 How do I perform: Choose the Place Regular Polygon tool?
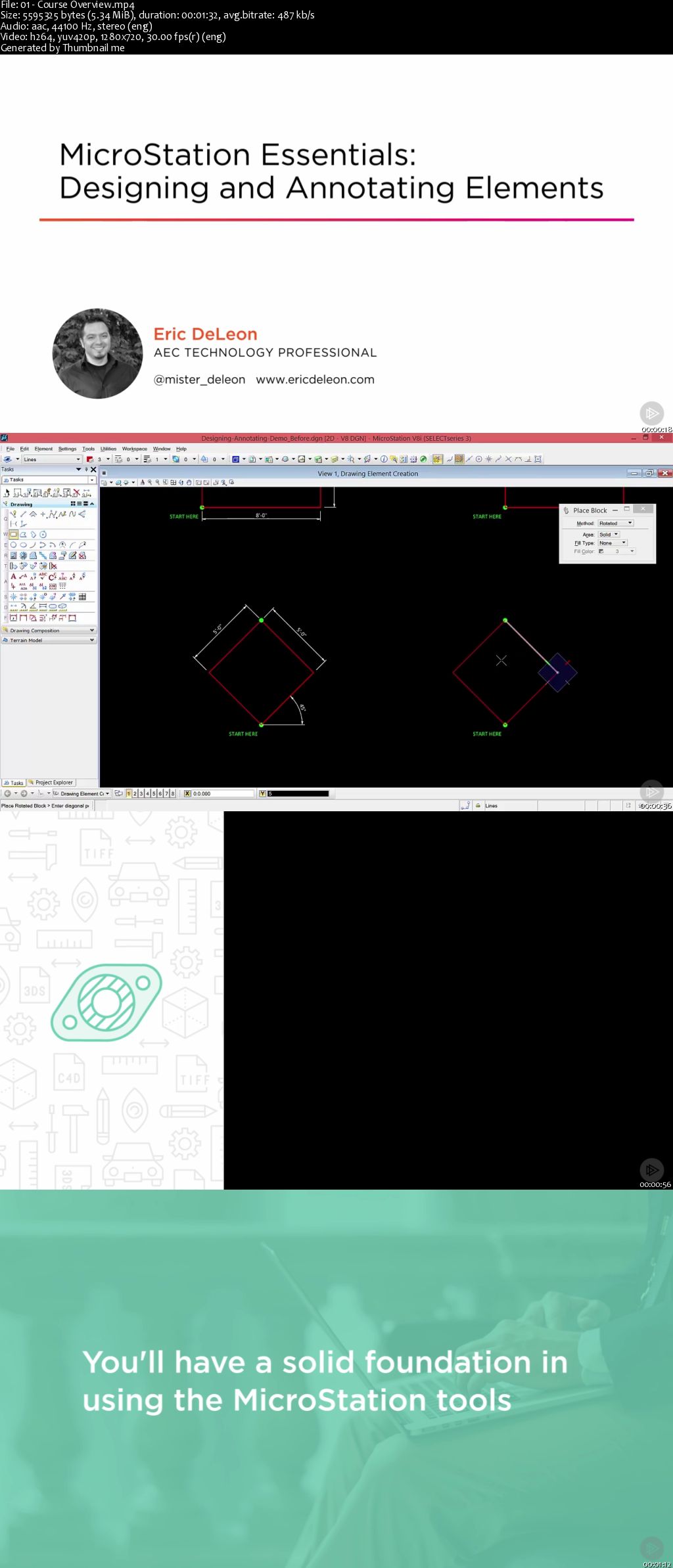(43, 534)
